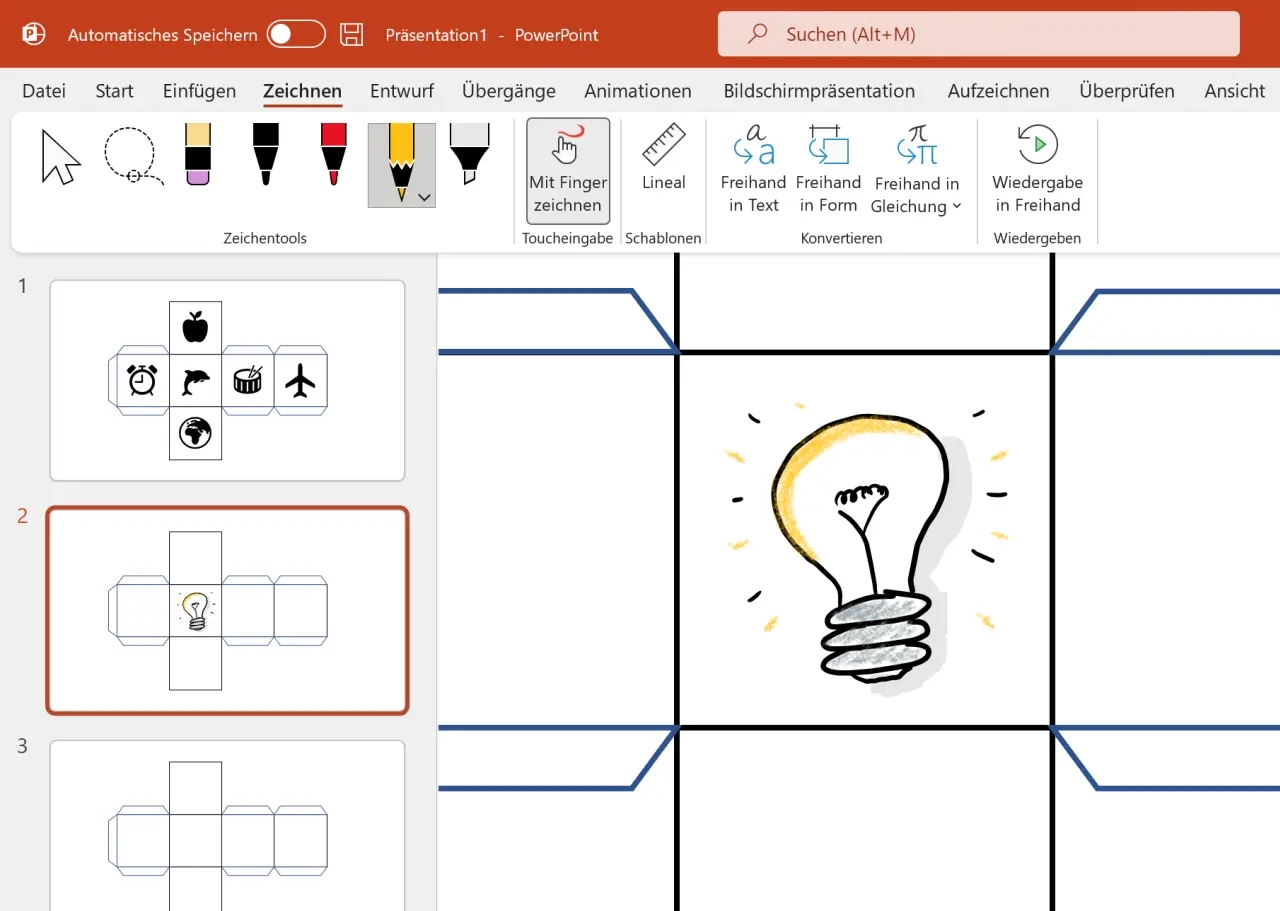Screen dimensions: 1280x911
Task: Apply Freihand in Form conversion
Action: [828, 168]
